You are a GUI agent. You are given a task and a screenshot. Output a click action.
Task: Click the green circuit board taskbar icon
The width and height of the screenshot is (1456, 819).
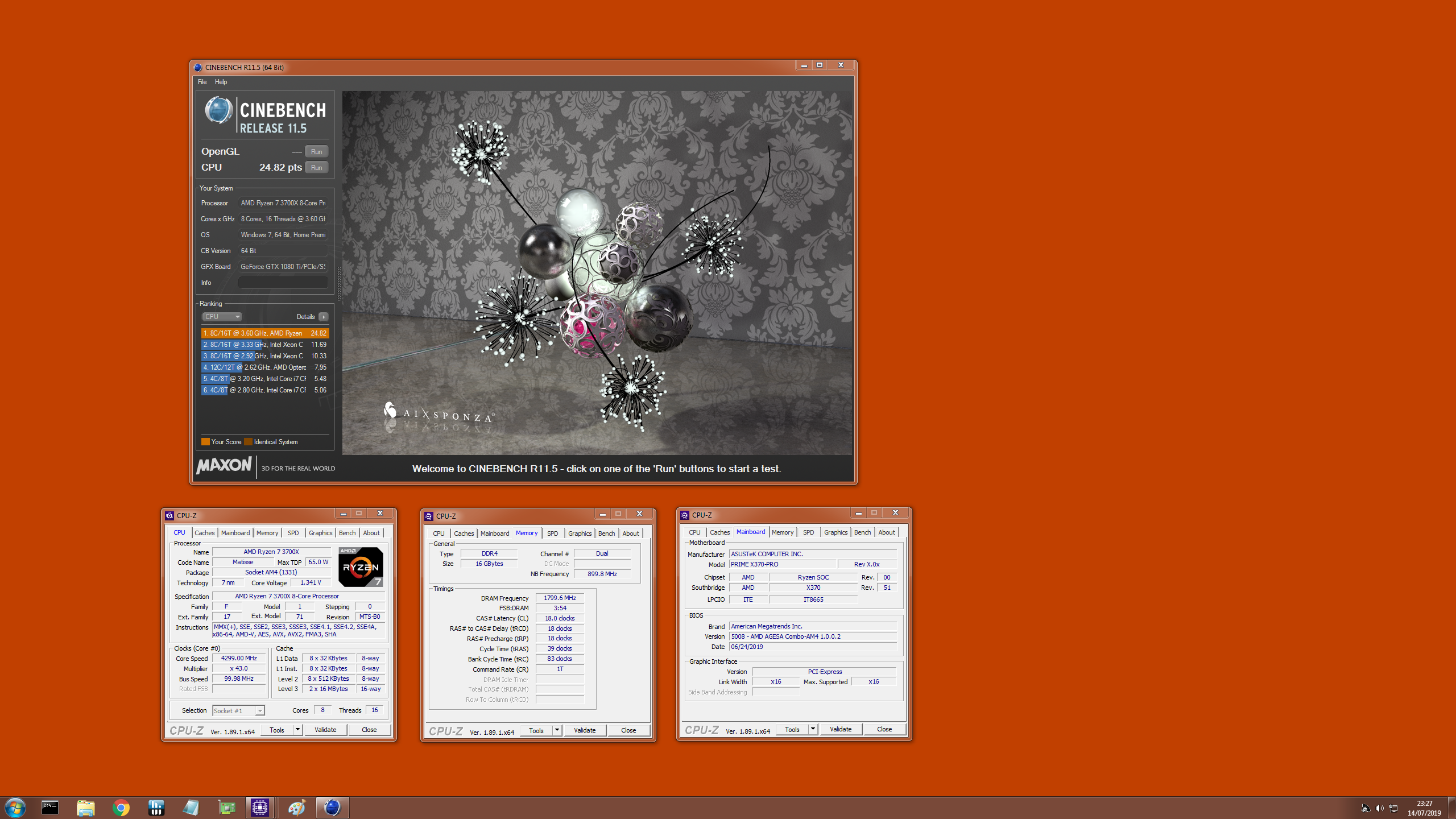pos(226,808)
